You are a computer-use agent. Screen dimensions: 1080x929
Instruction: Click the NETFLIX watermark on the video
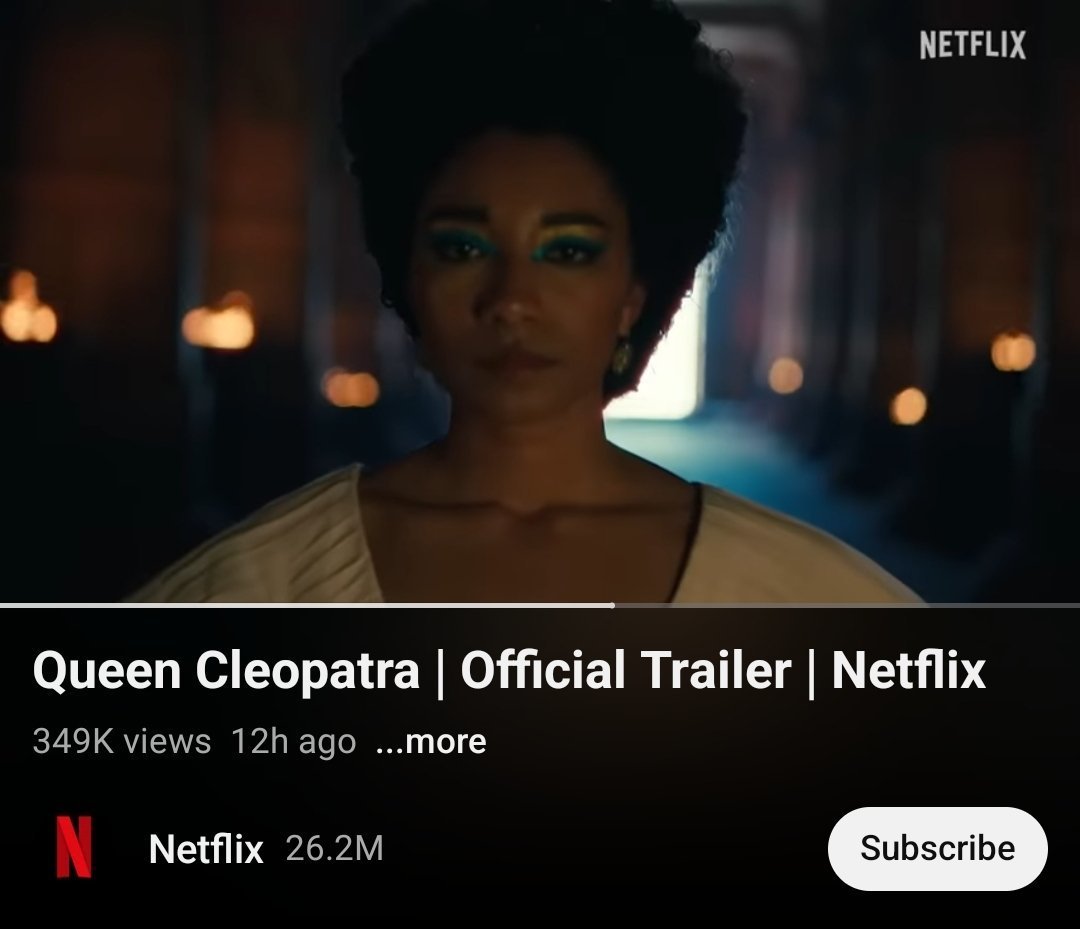(x=972, y=45)
